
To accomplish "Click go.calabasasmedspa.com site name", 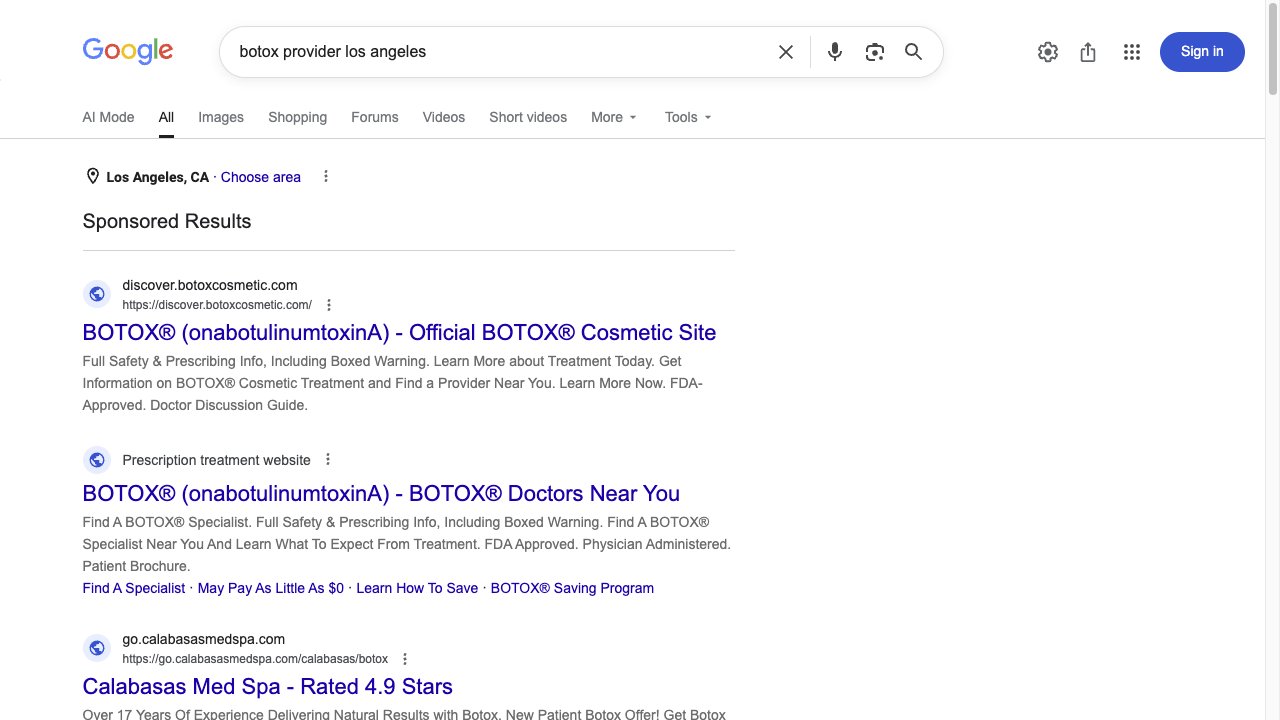I will tap(204, 639).
